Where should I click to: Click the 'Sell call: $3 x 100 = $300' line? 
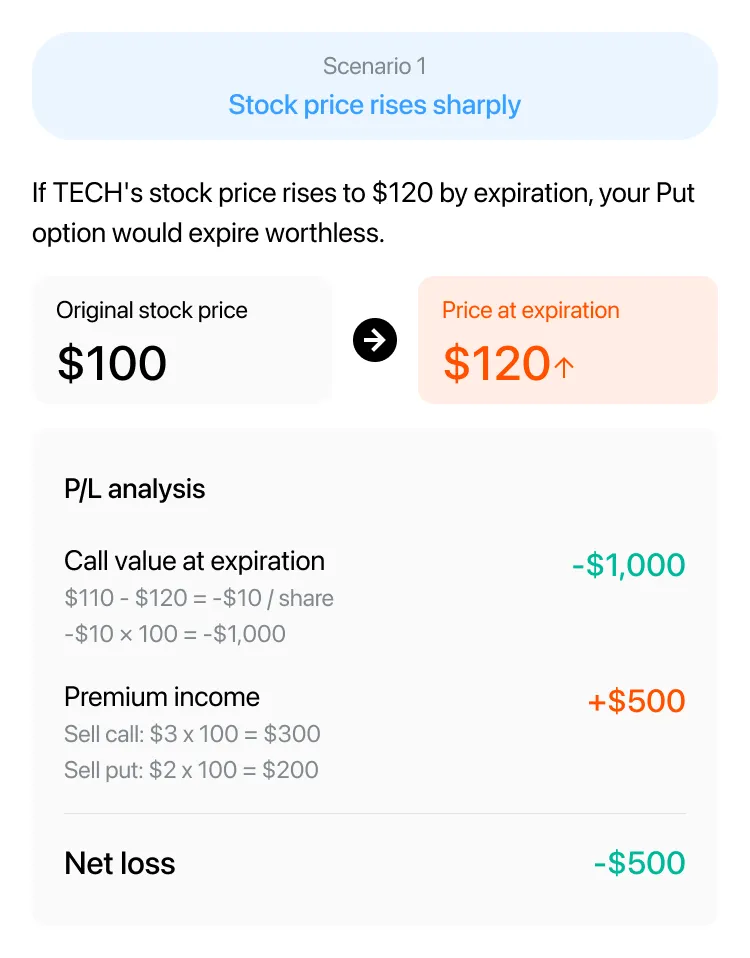(192, 734)
